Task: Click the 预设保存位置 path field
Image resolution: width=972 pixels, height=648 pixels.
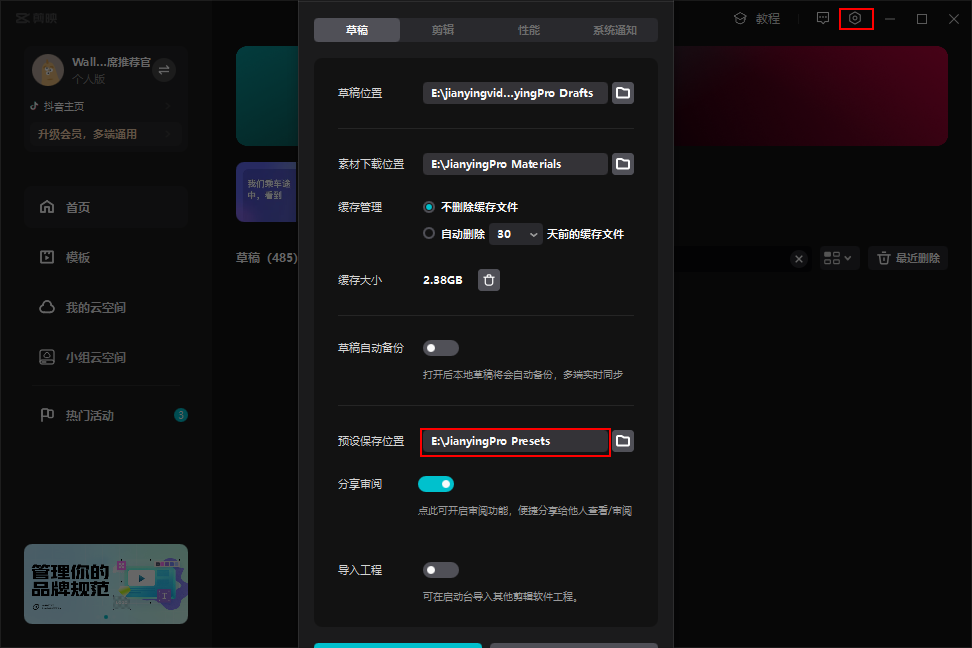Action: tap(515, 441)
